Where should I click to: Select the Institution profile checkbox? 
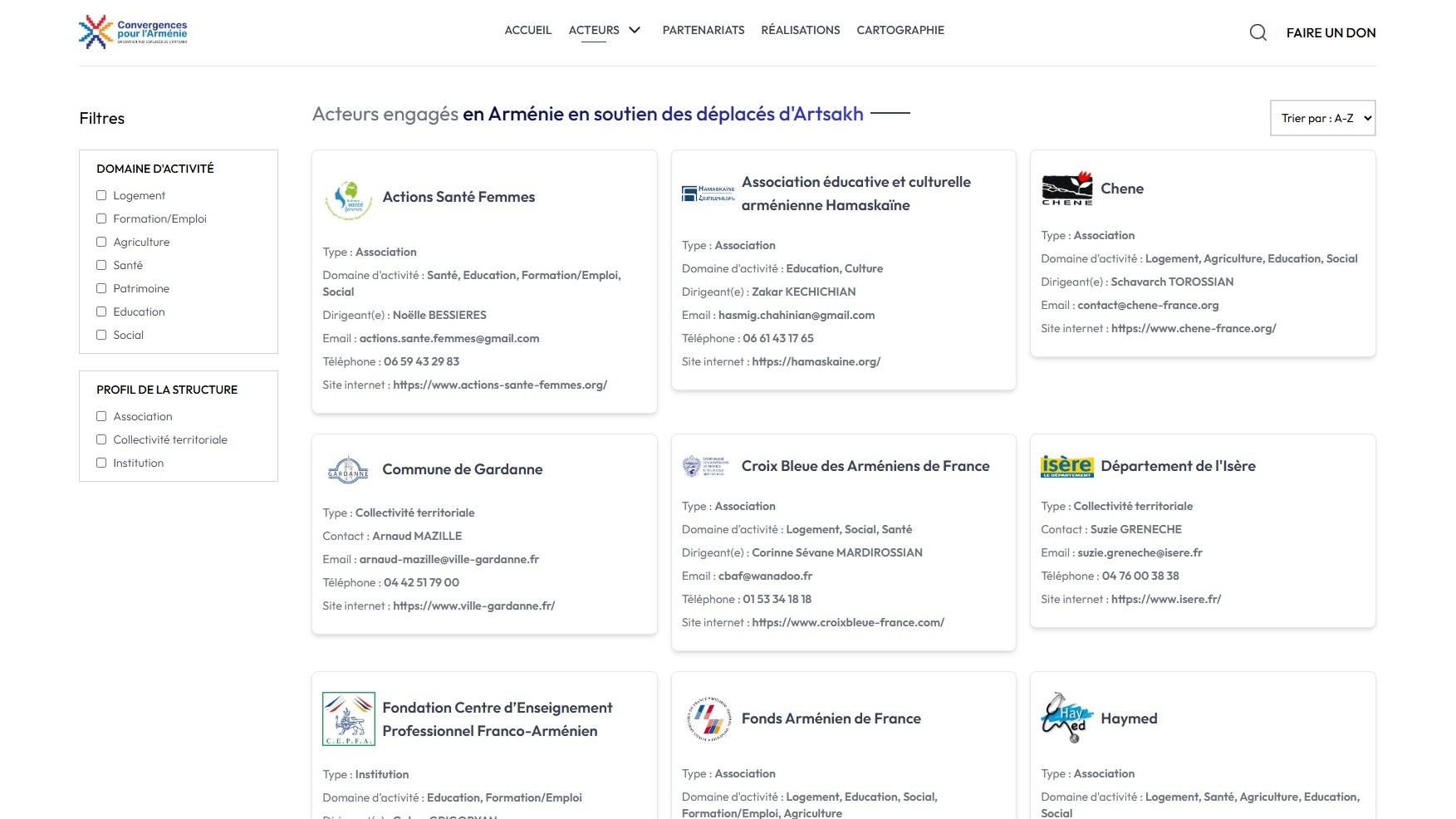tap(101, 463)
